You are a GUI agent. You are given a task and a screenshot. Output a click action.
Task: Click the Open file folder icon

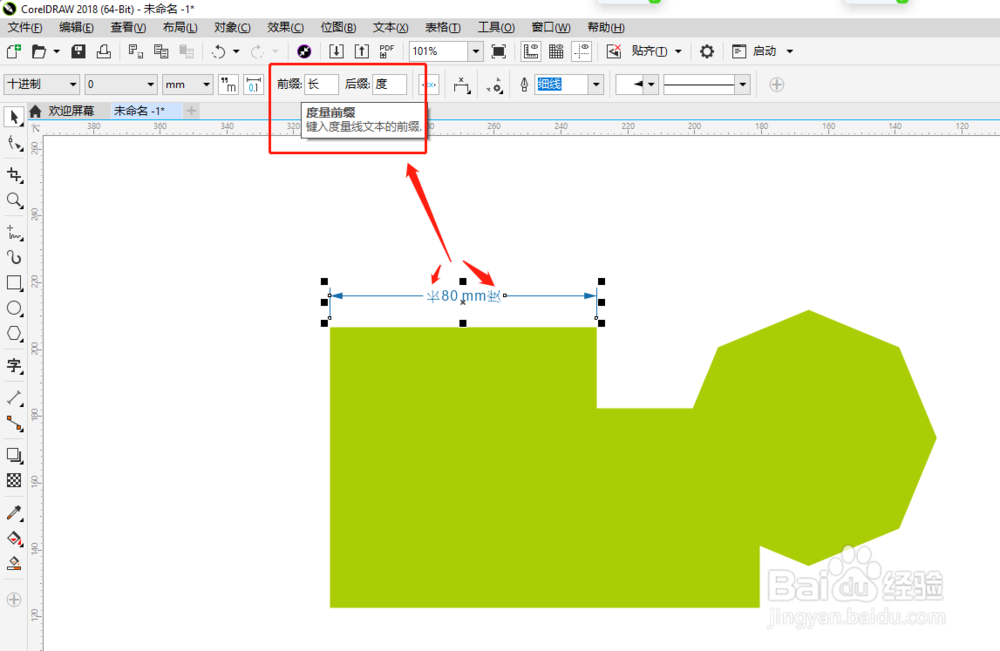tap(39, 52)
